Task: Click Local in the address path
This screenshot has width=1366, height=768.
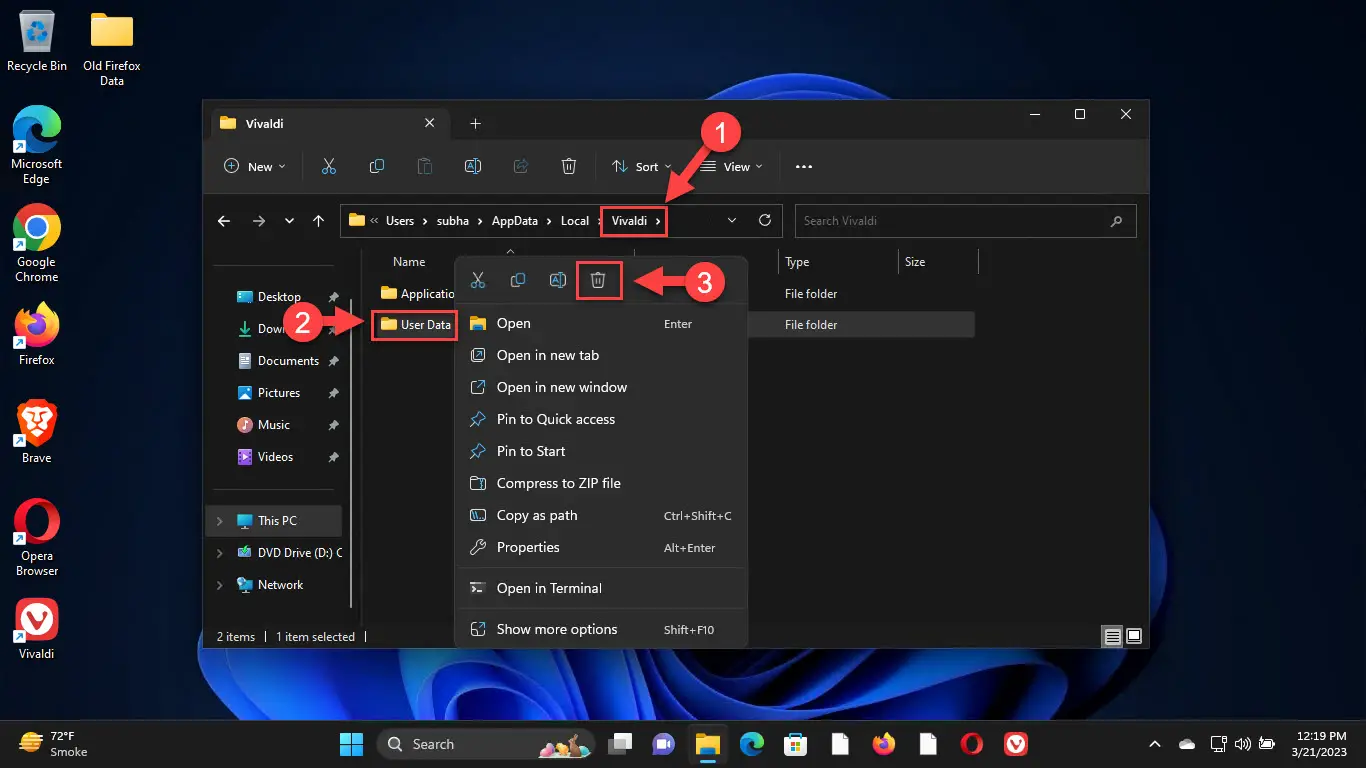Action: [x=575, y=221]
